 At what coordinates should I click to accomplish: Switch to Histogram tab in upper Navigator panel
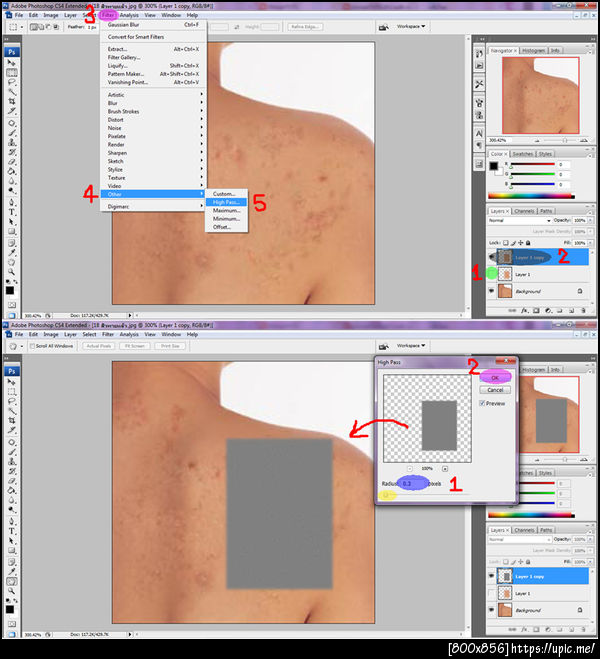tap(534, 50)
